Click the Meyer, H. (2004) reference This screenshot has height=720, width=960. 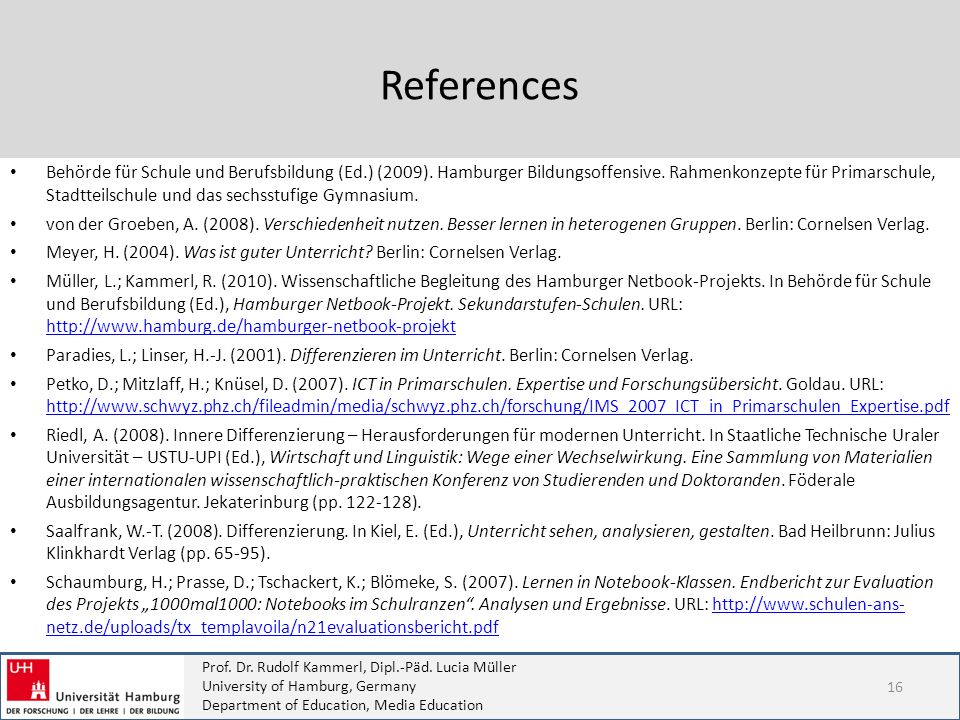[x=304, y=252]
